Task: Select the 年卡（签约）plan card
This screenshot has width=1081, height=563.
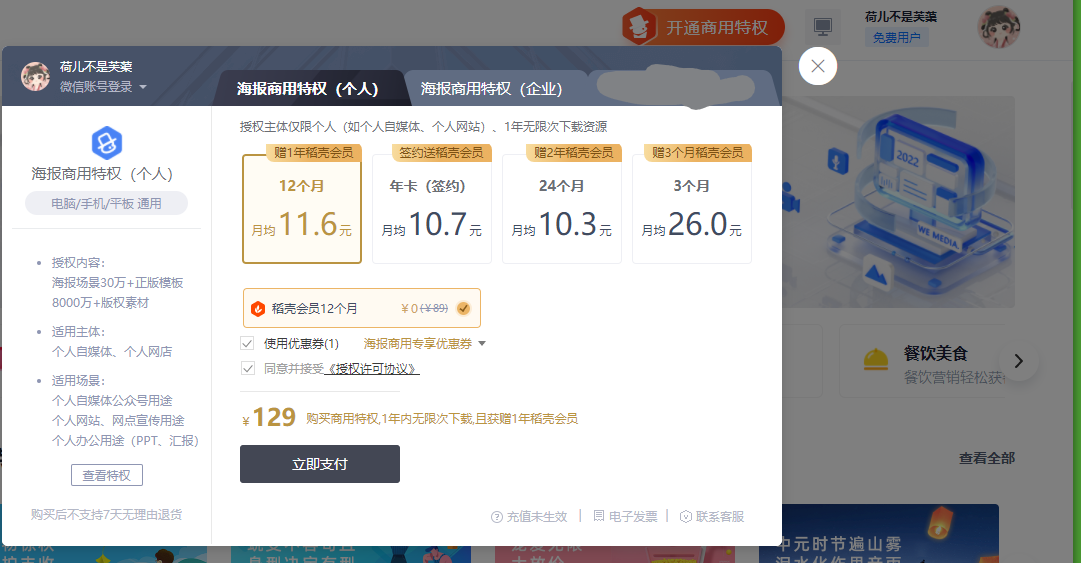Action: (x=432, y=208)
